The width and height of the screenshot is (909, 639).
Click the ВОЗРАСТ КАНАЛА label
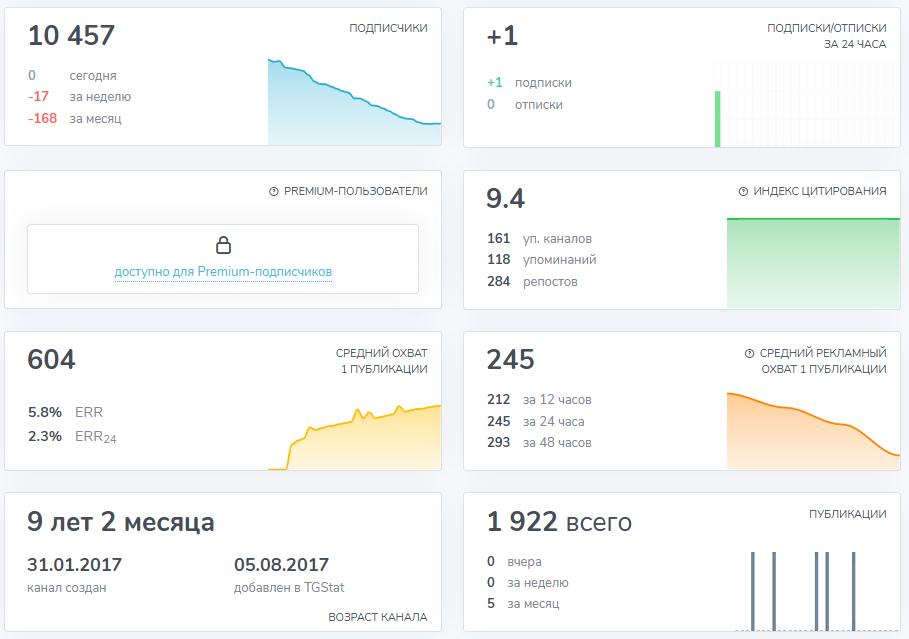click(x=377, y=617)
